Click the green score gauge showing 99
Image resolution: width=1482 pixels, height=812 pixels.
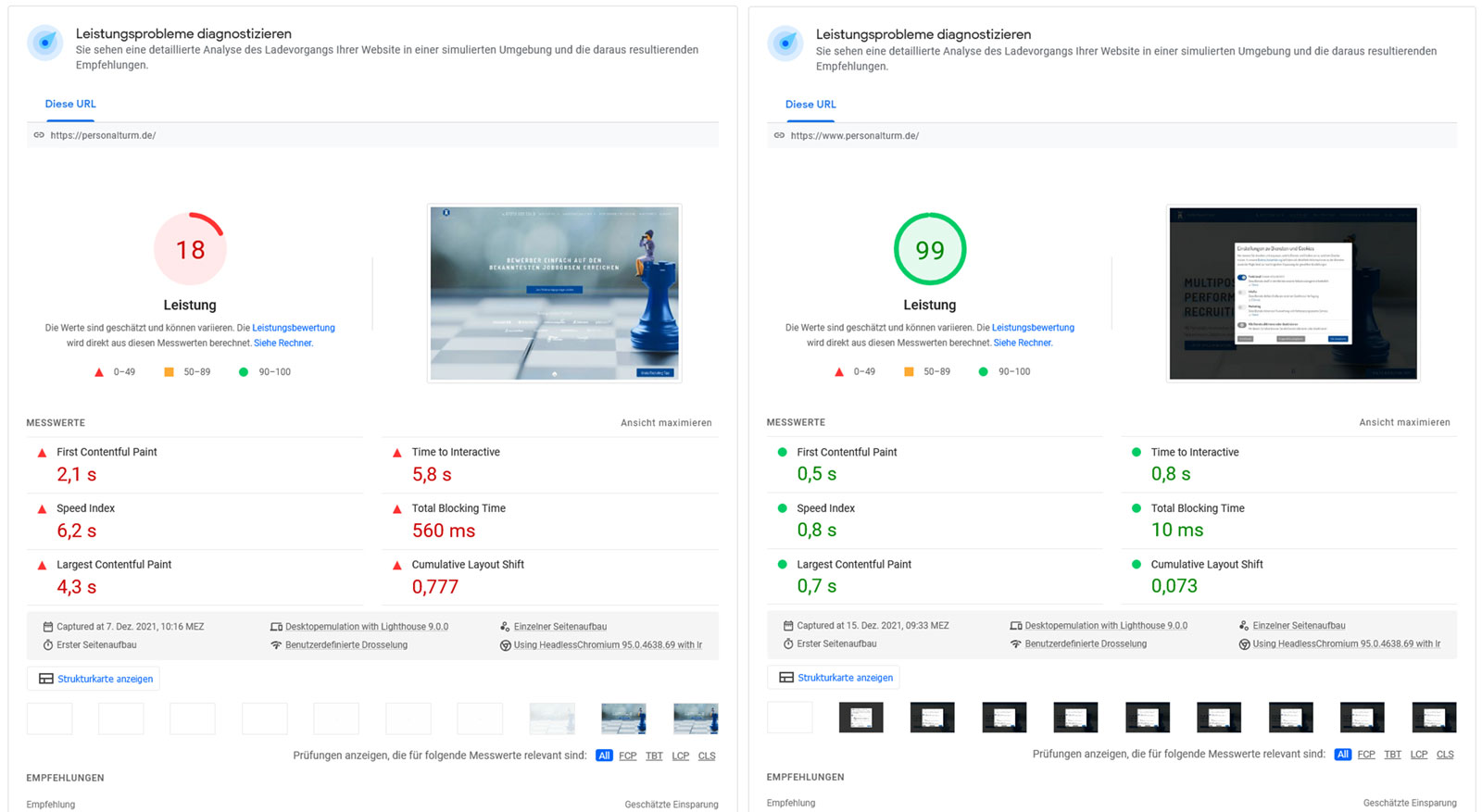930,249
